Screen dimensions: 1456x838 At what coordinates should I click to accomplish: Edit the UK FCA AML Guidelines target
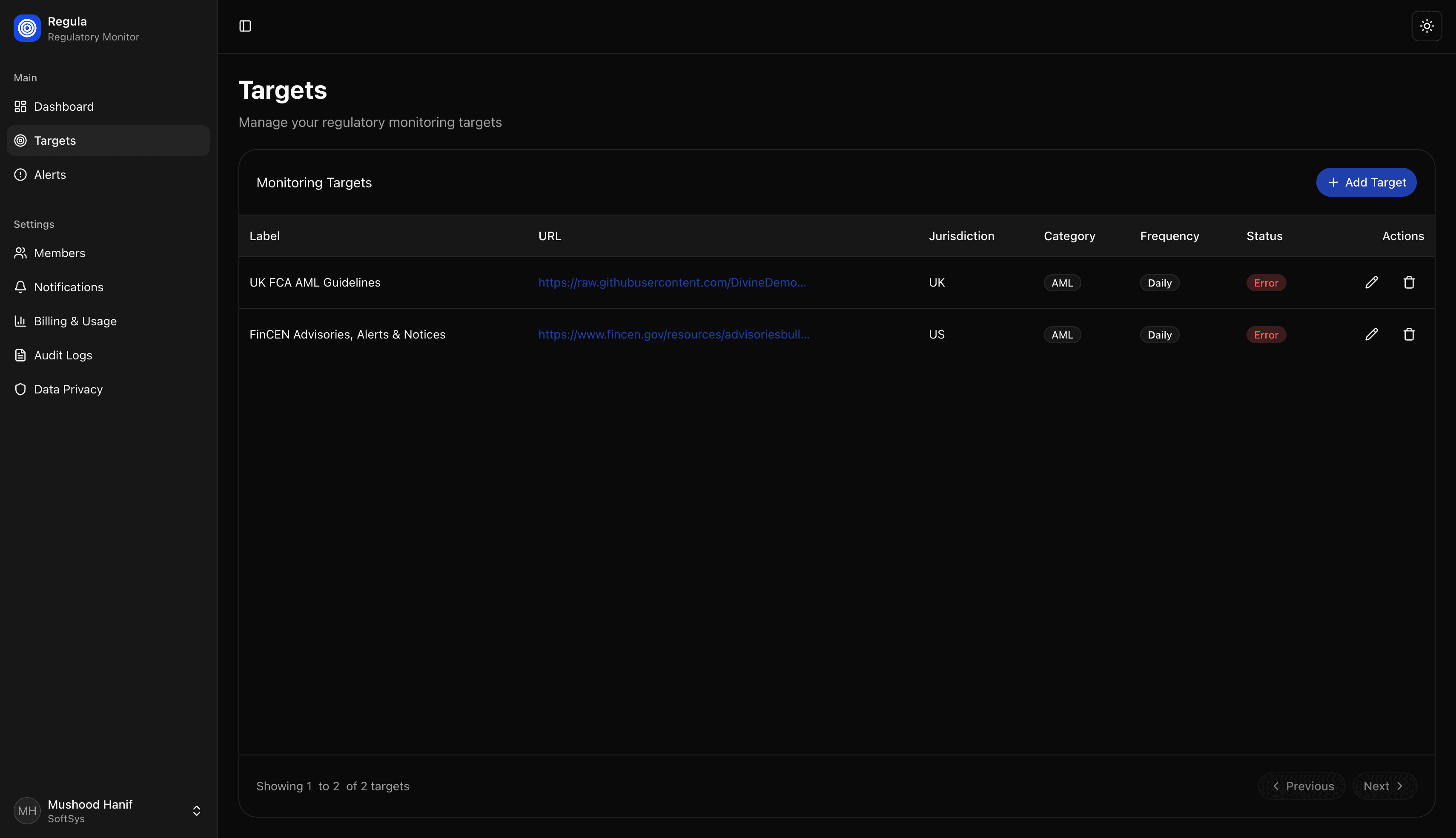click(1371, 283)
